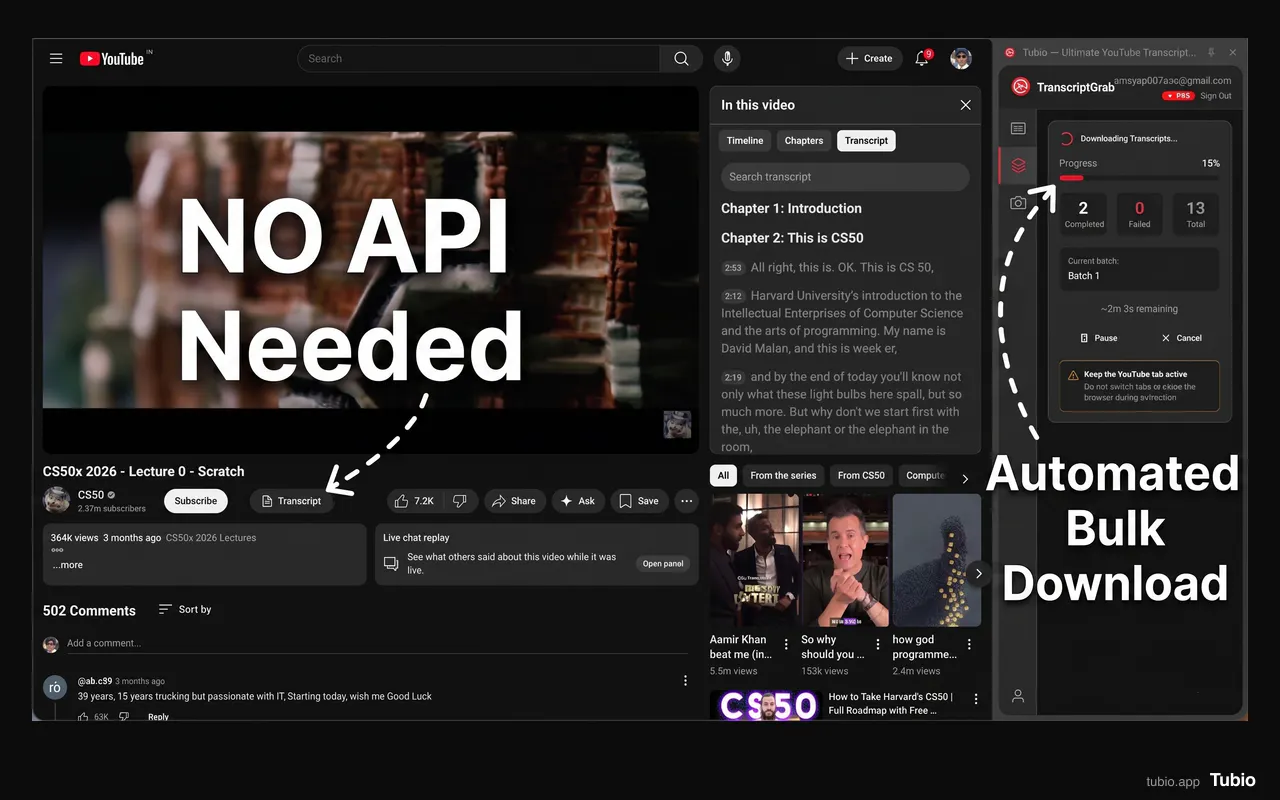
Task: Open the CS50 roadmap video thumbnail
Action: point(765,705)
